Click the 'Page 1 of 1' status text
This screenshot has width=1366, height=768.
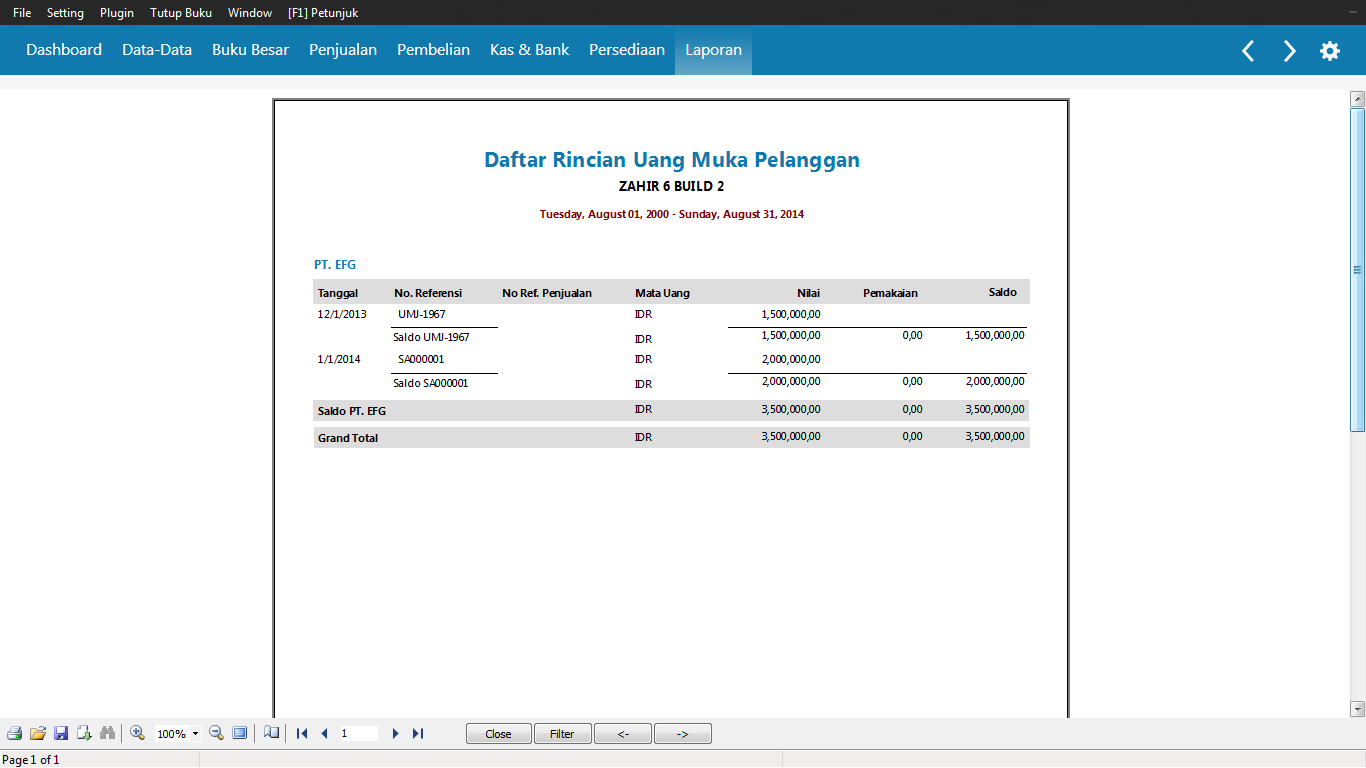coord(31,760)
